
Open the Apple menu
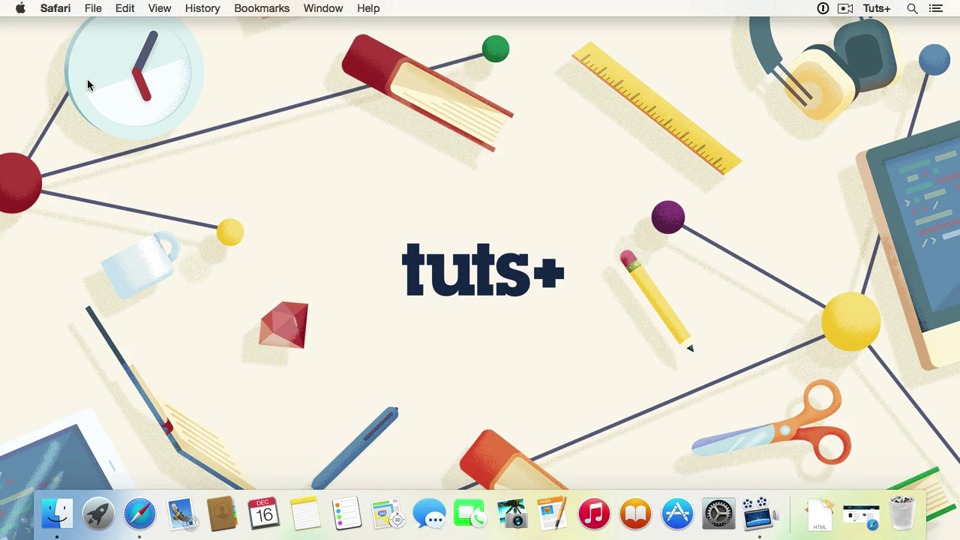coord(20,8)
